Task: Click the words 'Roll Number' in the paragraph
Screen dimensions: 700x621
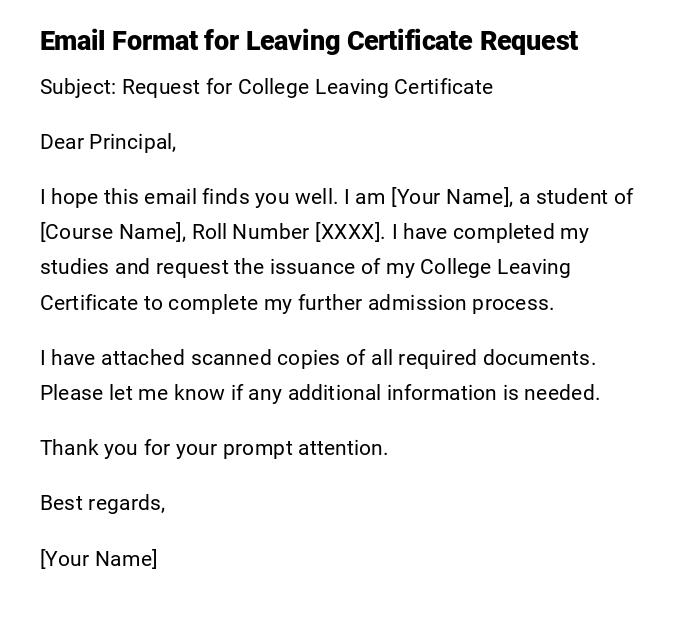Action: click(250, 232)
